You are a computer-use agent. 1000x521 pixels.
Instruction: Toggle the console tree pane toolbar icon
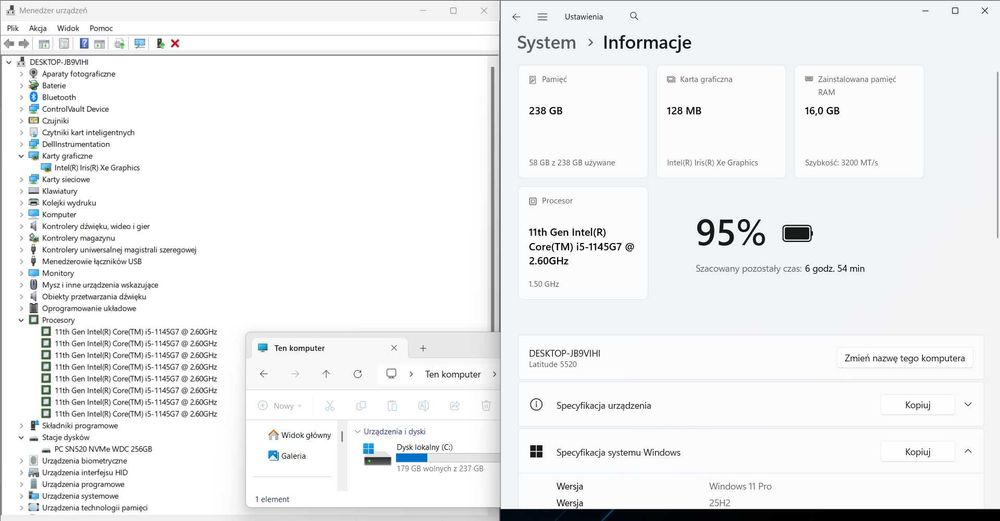point(44,43)
